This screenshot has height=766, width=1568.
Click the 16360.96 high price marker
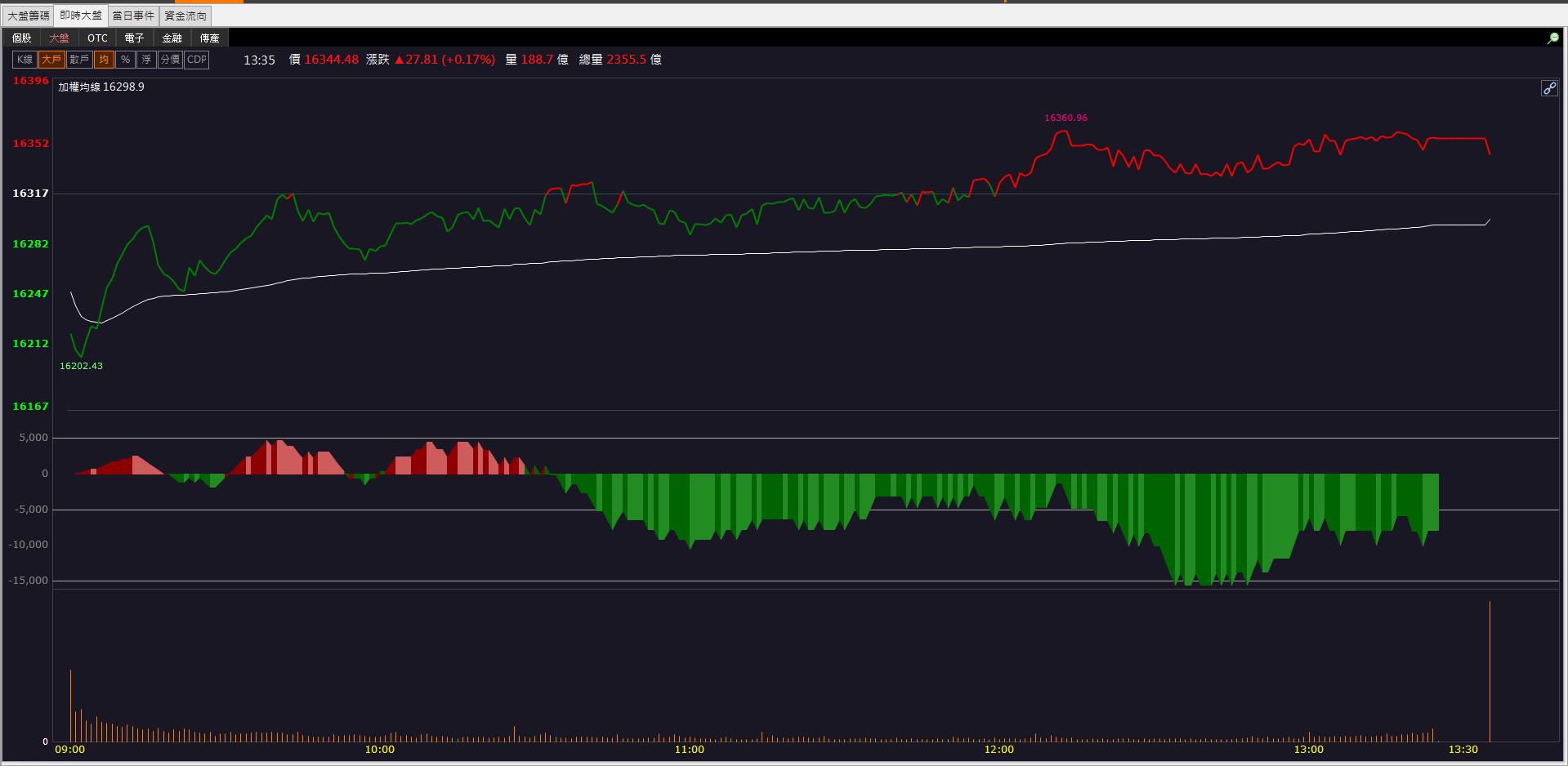pos(1065,118)
